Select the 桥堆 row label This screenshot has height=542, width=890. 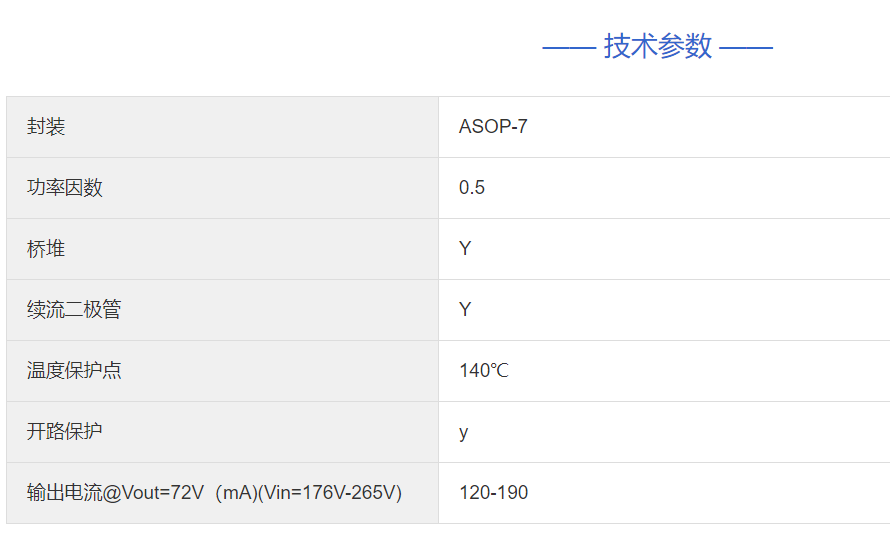46,249
